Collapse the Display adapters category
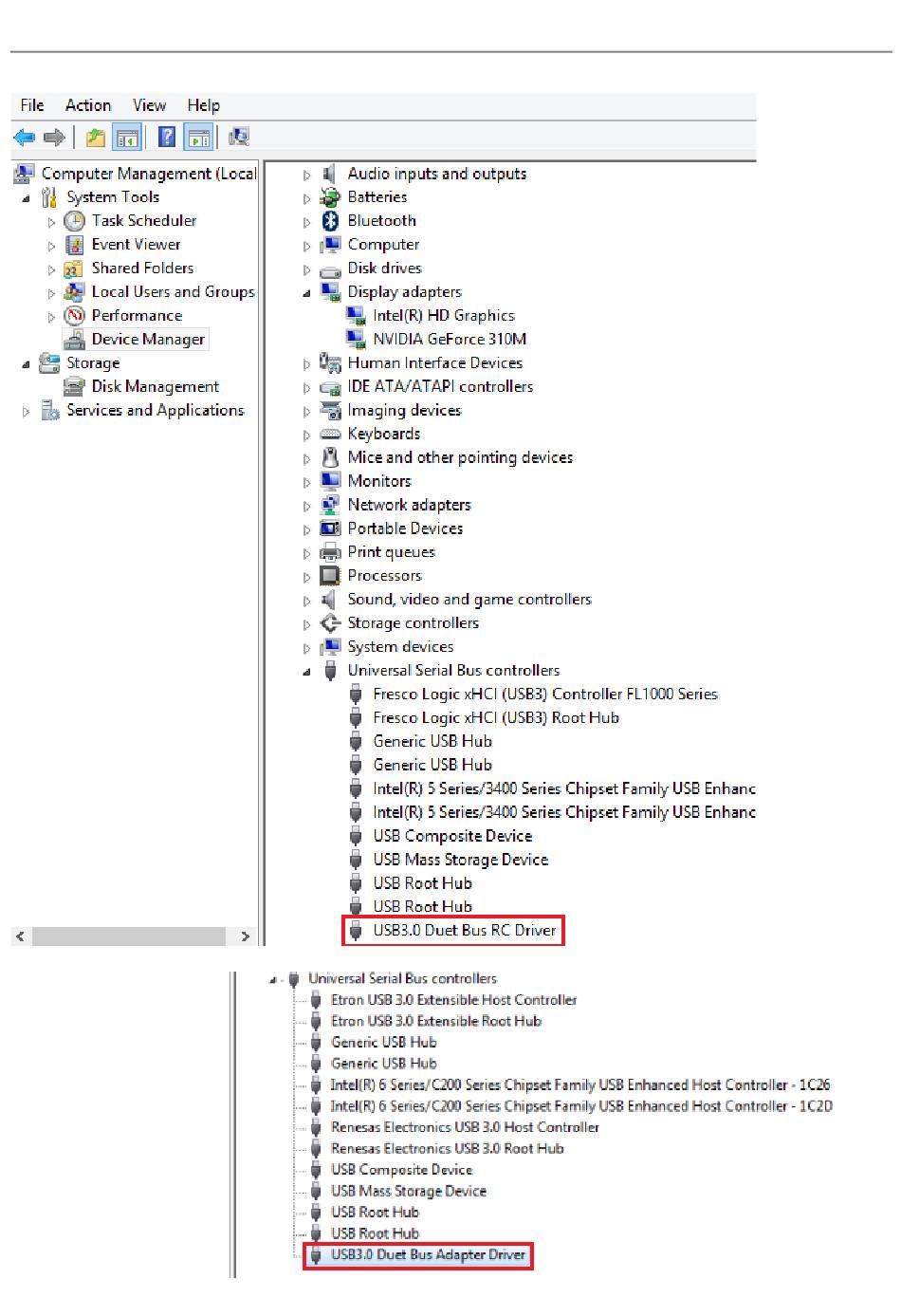 pyautogui.click(x=306, y=293)
